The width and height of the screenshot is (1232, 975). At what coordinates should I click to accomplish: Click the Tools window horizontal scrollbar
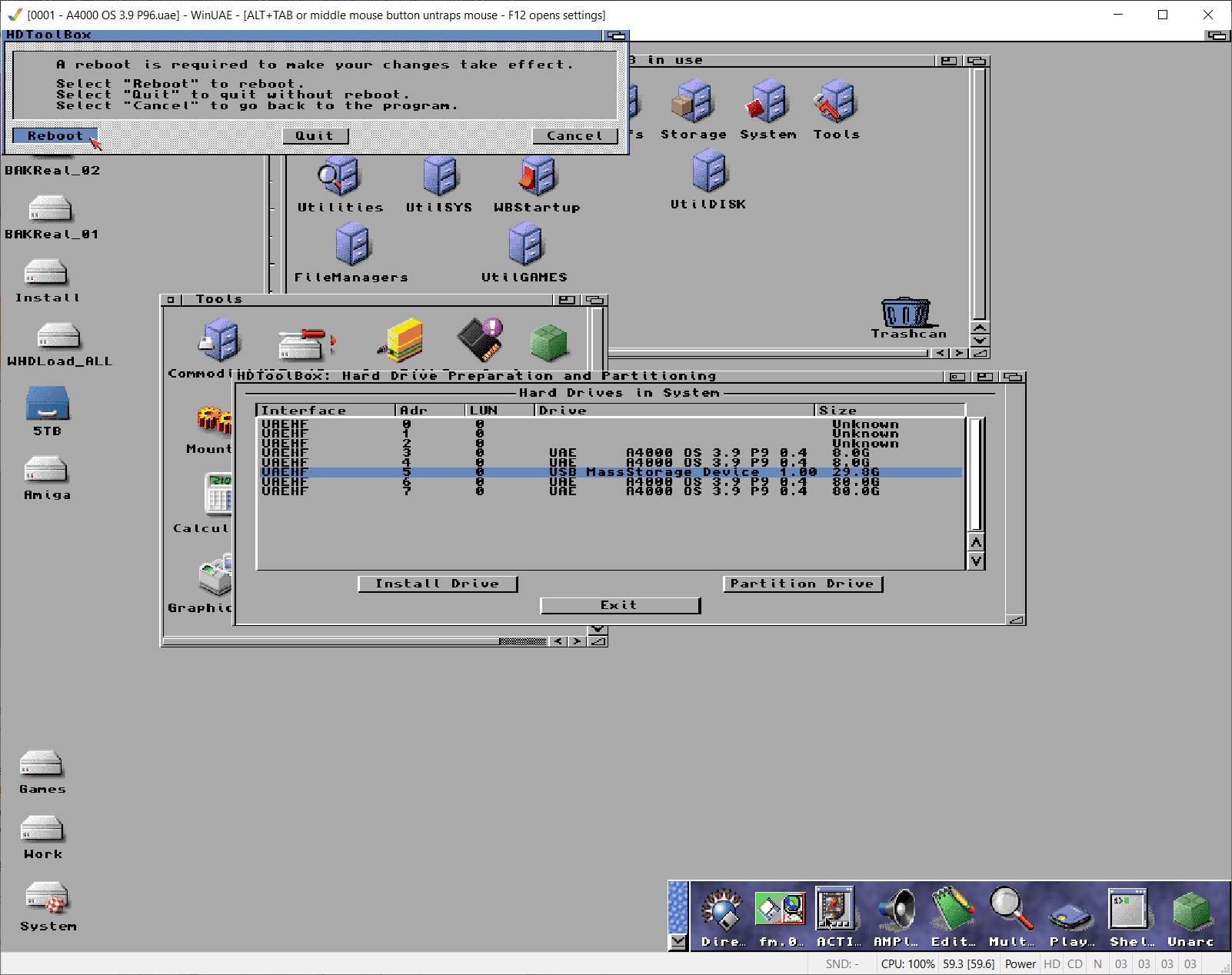coord(355,641)
